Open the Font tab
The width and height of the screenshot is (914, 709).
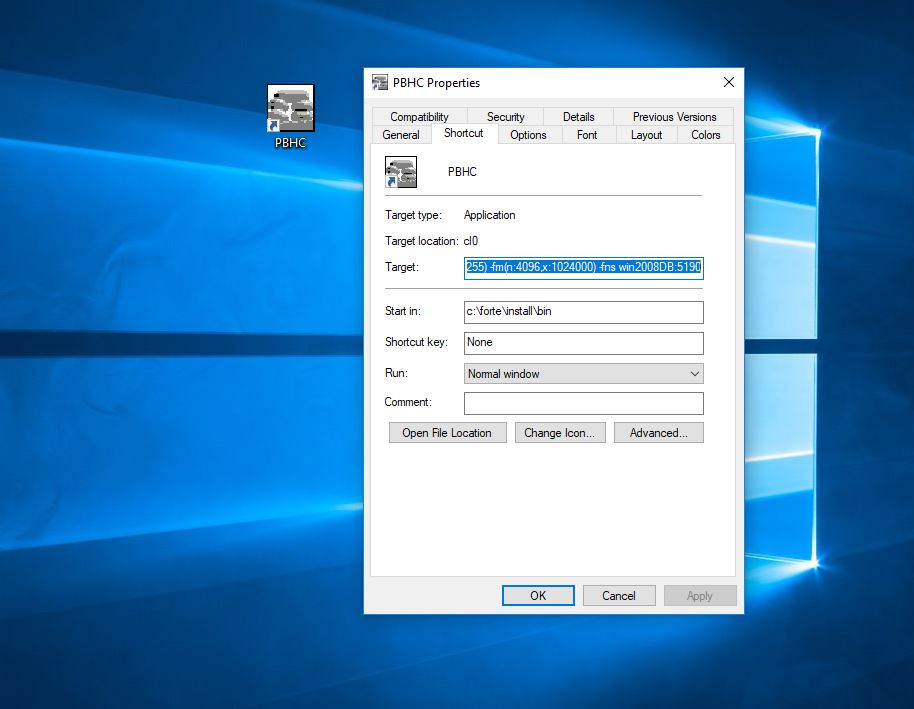[x=587, y=135]
